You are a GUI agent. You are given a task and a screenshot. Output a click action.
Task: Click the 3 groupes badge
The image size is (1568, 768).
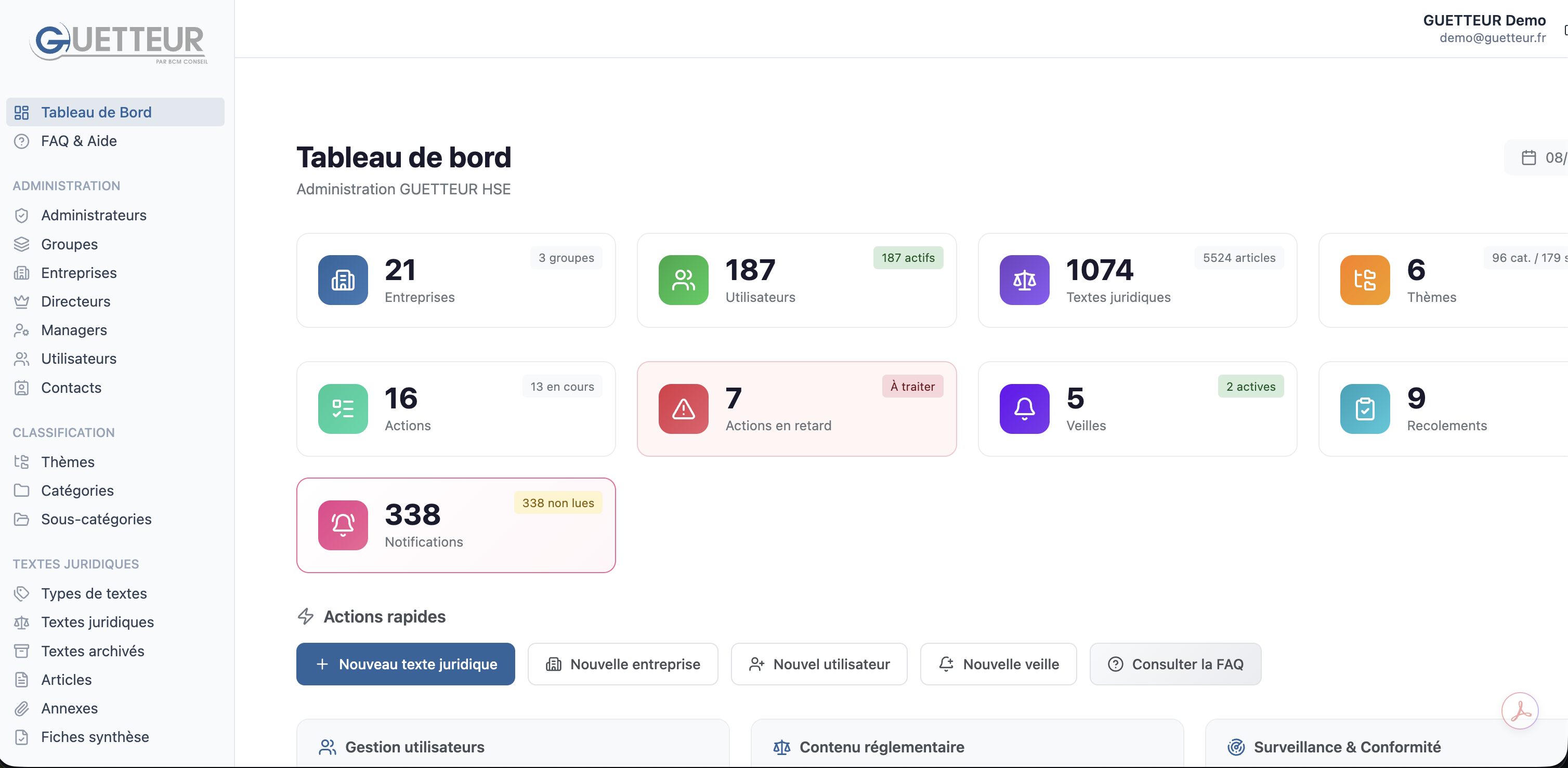566,257
